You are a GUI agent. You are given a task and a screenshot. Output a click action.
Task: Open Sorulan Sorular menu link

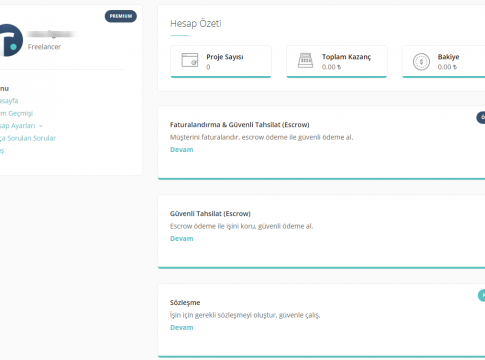pyautogui.click(x=28, y=138)
